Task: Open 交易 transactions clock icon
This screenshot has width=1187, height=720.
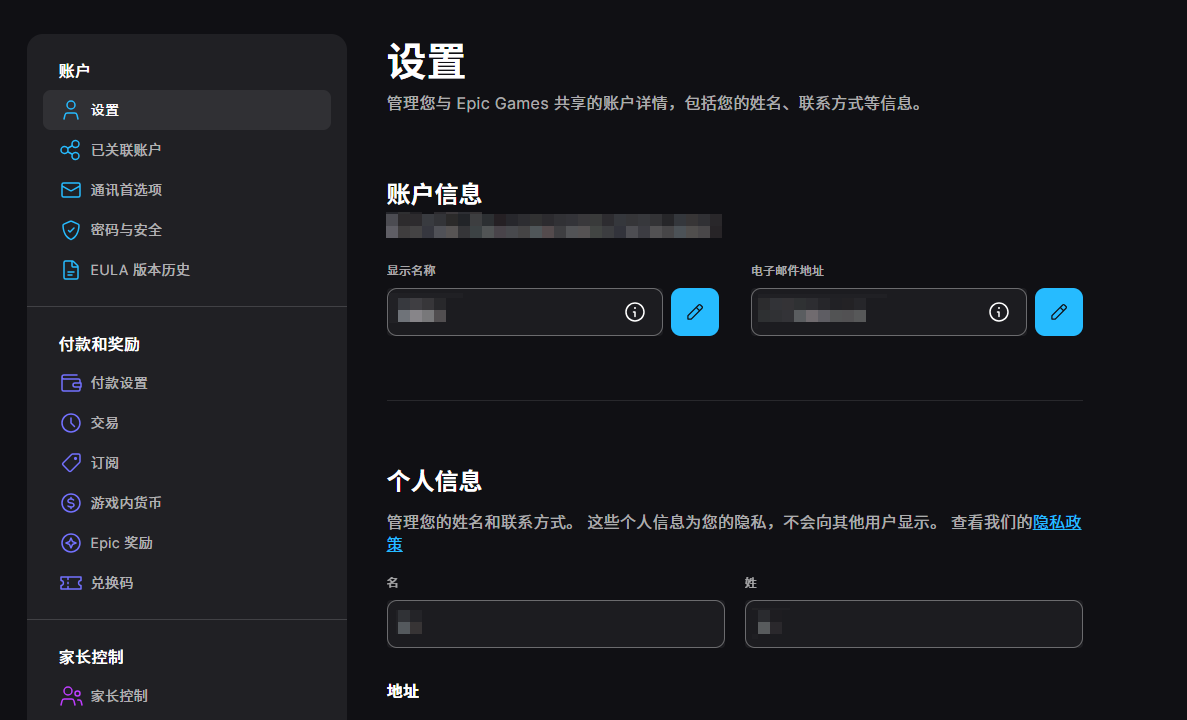Action: (70, 422)
